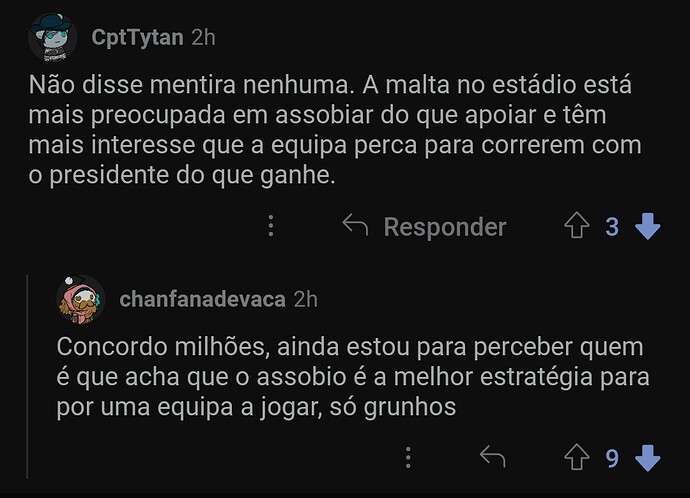This screenshot has width=690, height=498.
Task: Click the reply arrow under chanfanadevaca's comment
Action: click(492, 458)
